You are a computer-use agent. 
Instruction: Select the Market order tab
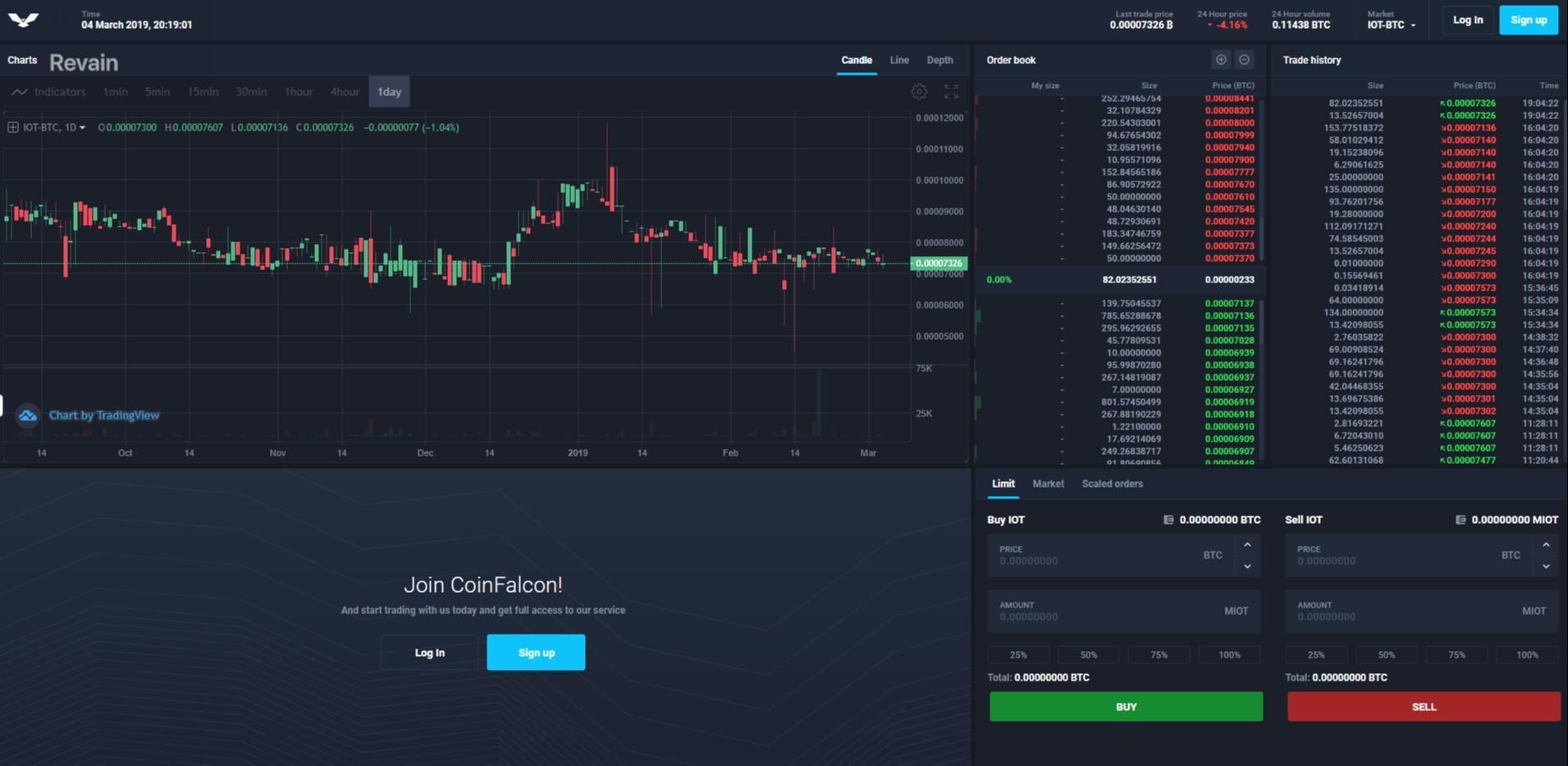(x=1048, y=484)
